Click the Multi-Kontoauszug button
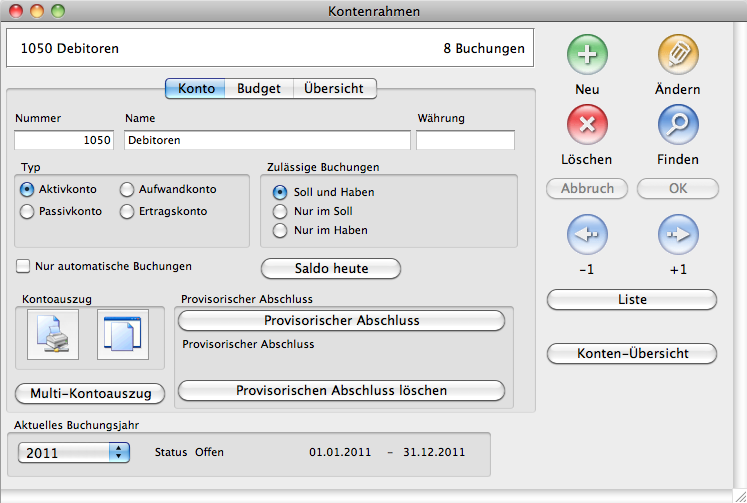This screenshot has height=503, width=747. click(90, 394)
